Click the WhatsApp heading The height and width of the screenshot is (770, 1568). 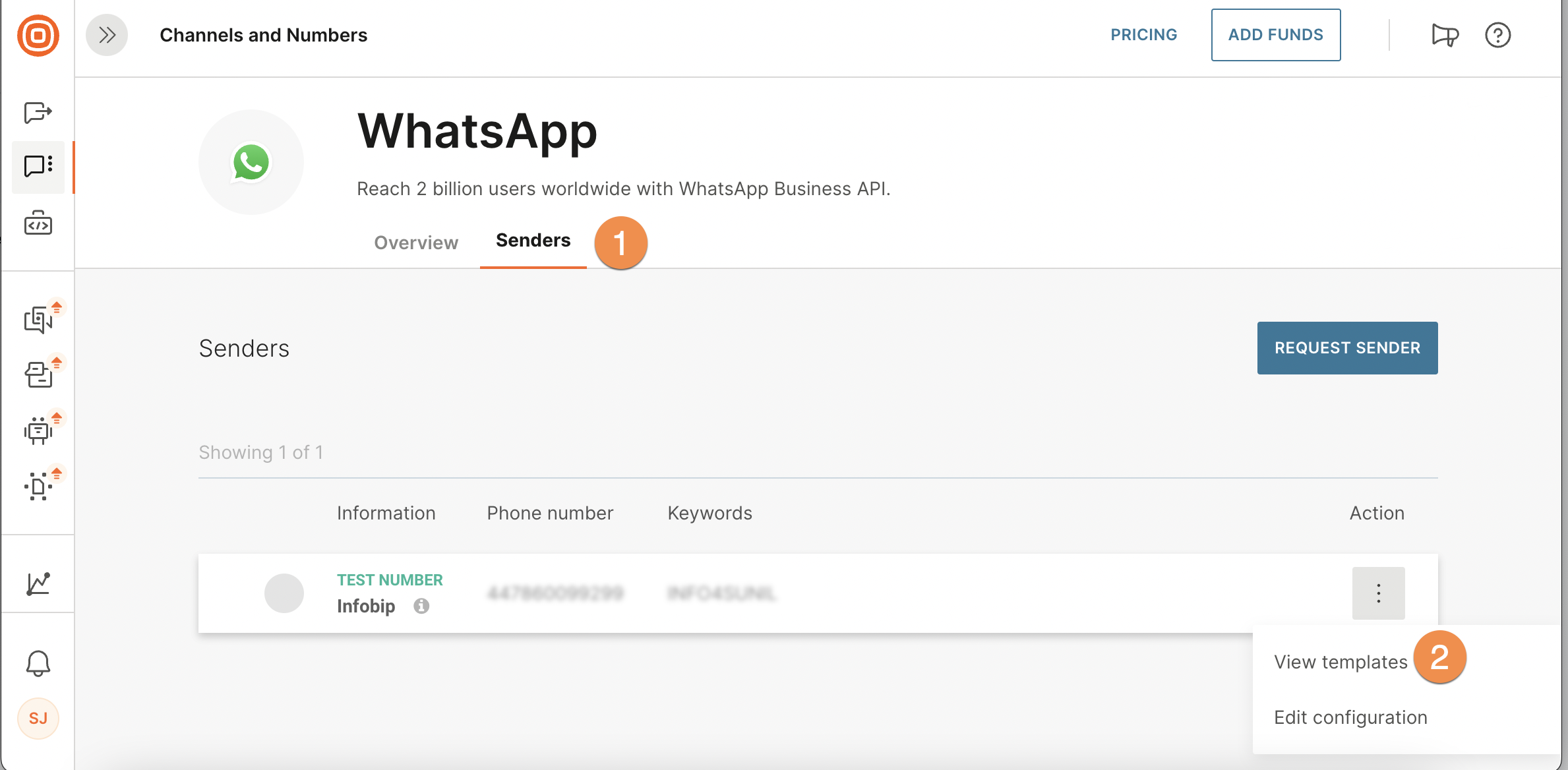477,131
